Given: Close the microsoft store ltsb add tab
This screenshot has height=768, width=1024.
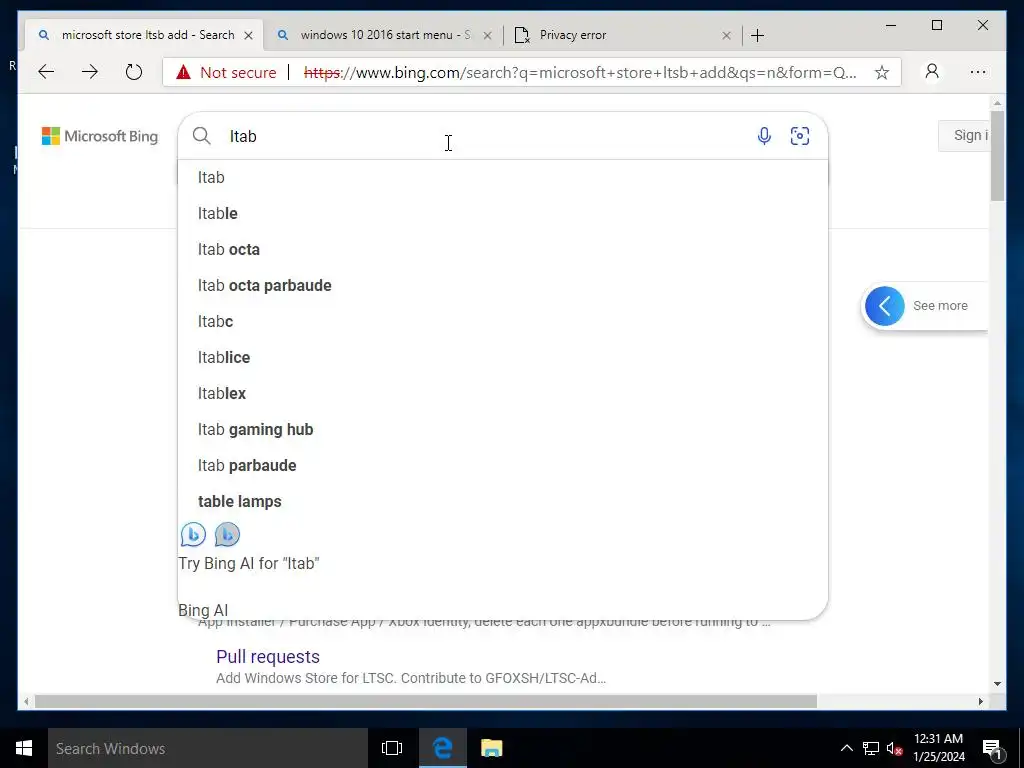Looking at the screenshot, I should coord(248,35).
